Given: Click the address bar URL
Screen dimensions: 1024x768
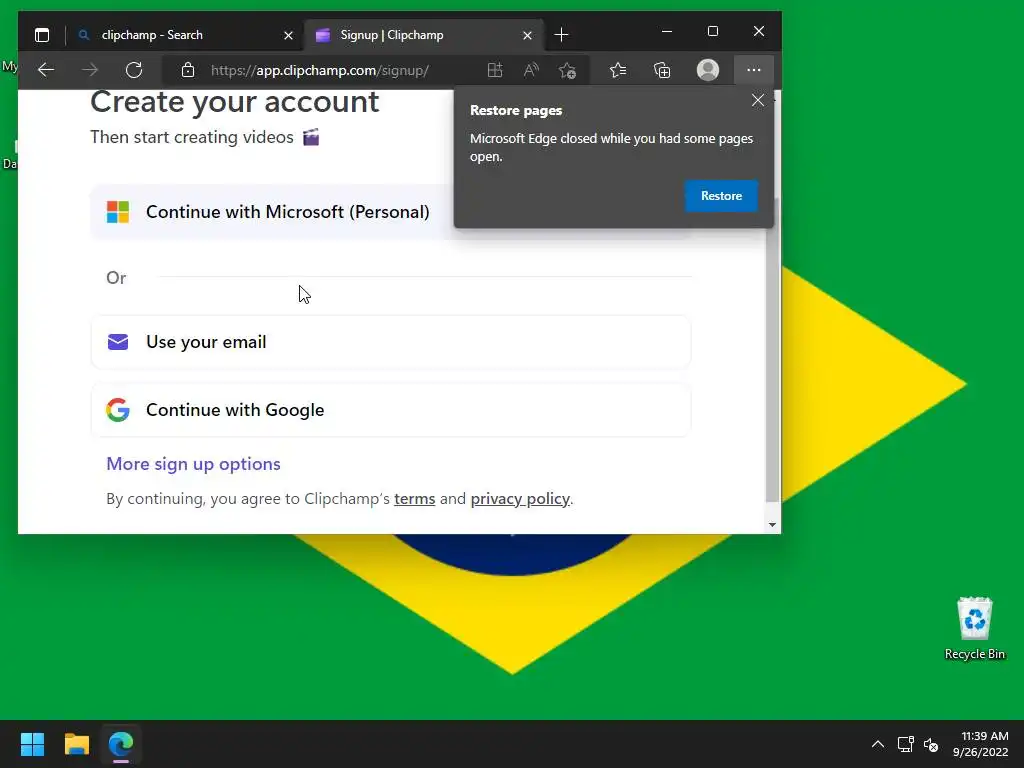Looking at the screenshot, I should 319,71.
